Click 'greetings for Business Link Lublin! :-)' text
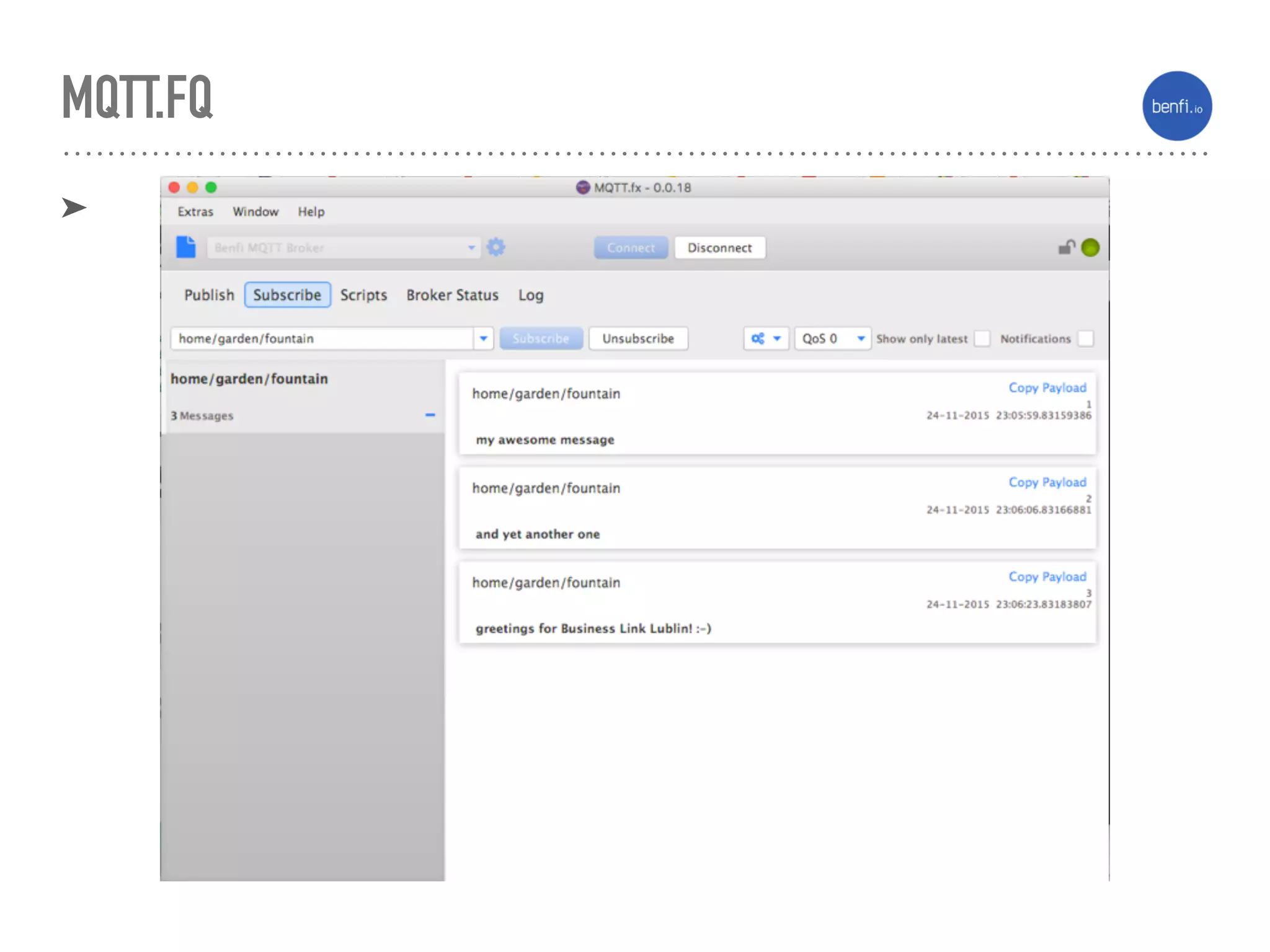The width and height of the screenshot is (1270, 952). [593, 628]
